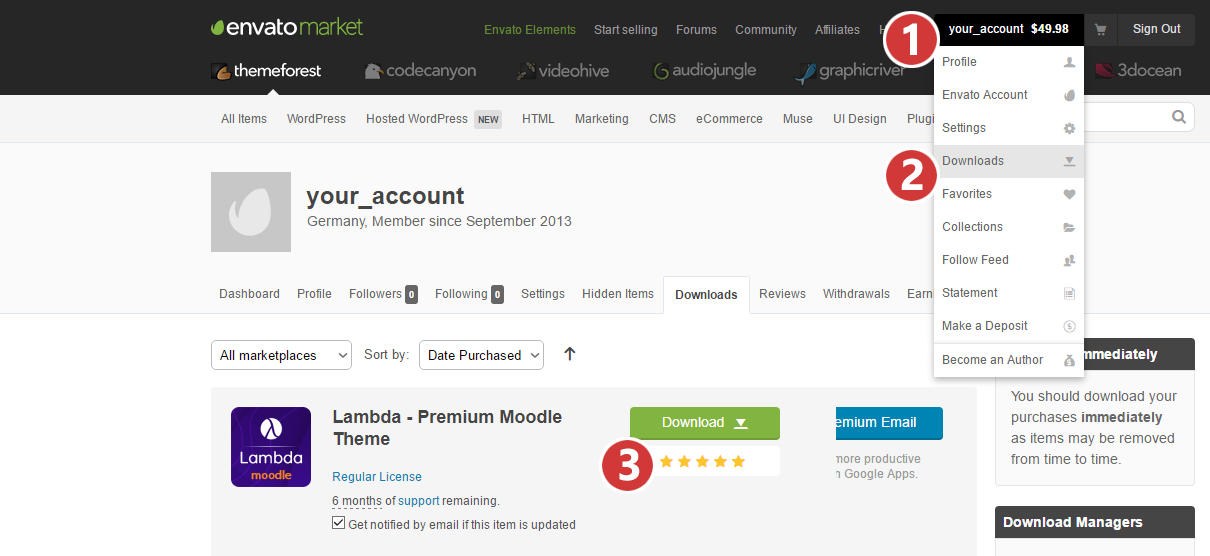Uncheck the email update notification checkbox
This screenshot has width=1210, height=556.
pos(338,524)
